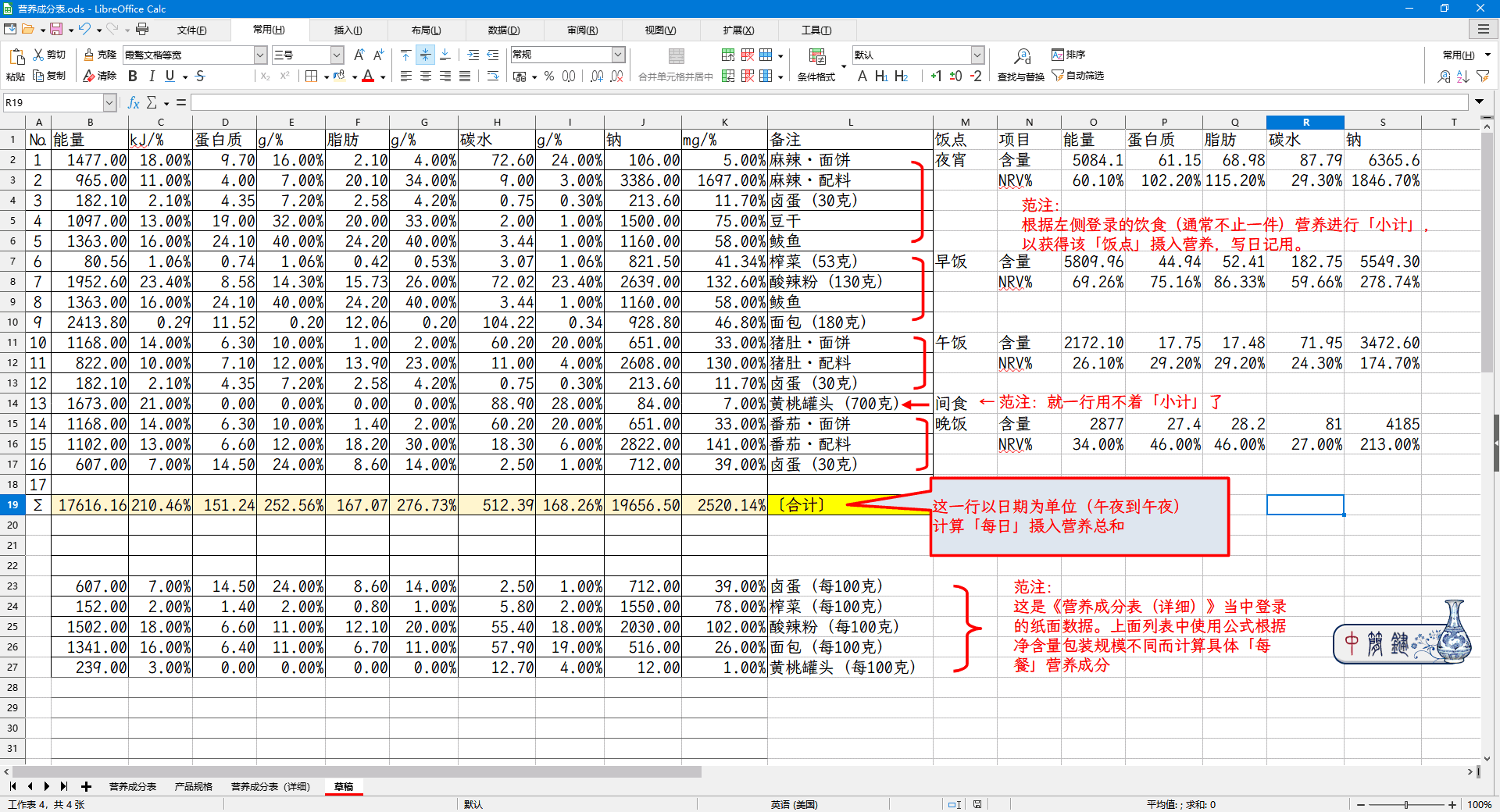The width and height of the screenshot is (1500, 812).
Task: Click the zoom slider in status bar
Action: pos(1406,804)
